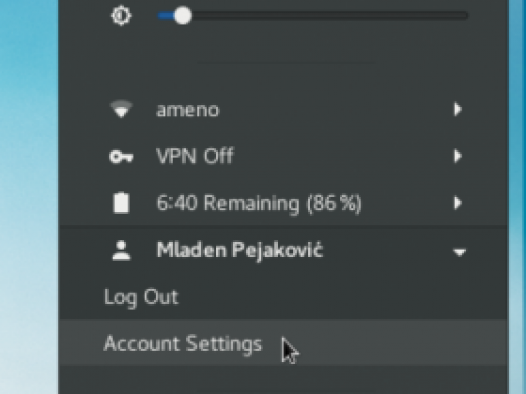Click the user avatar icon
Screen dimensions: 526x394
click(x=121, y=250)
